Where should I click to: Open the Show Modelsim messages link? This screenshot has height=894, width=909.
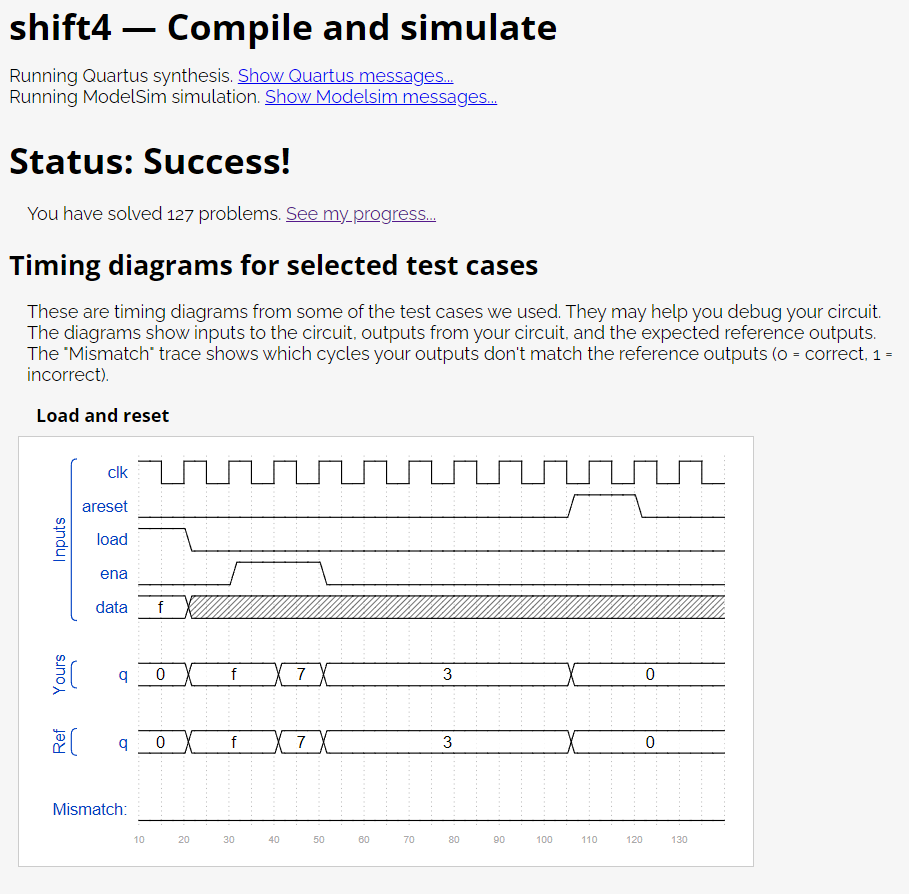[x=381, y=97]
